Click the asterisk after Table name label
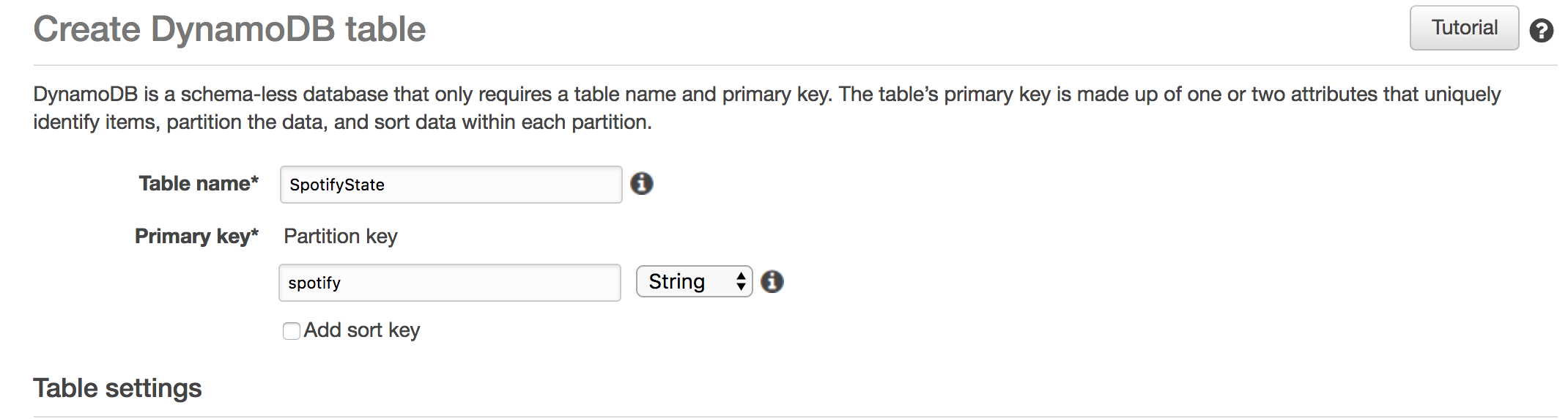This screenshot has height=419, width=1568. pyautogui.click(x=254, y=179)
